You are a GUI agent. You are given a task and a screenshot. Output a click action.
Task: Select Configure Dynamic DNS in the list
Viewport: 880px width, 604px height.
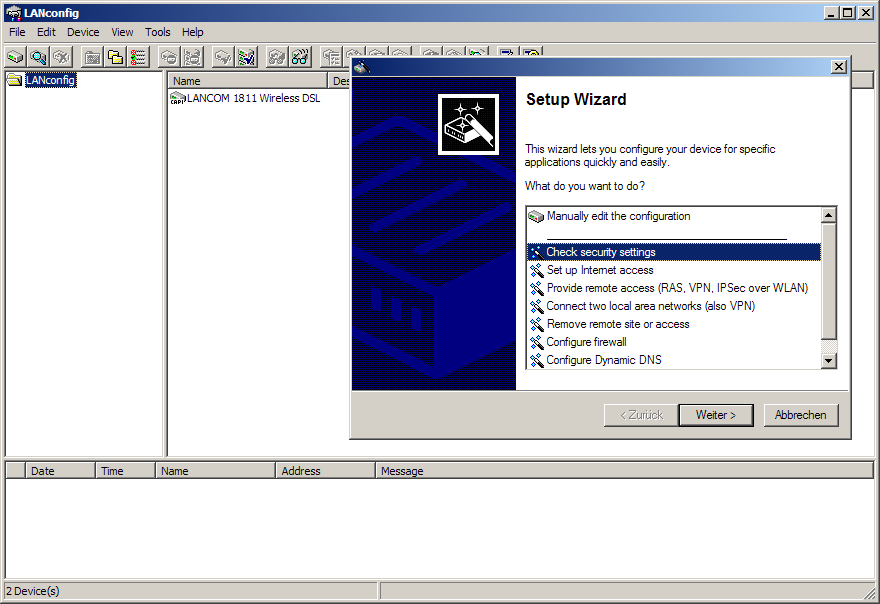(604, 360)
